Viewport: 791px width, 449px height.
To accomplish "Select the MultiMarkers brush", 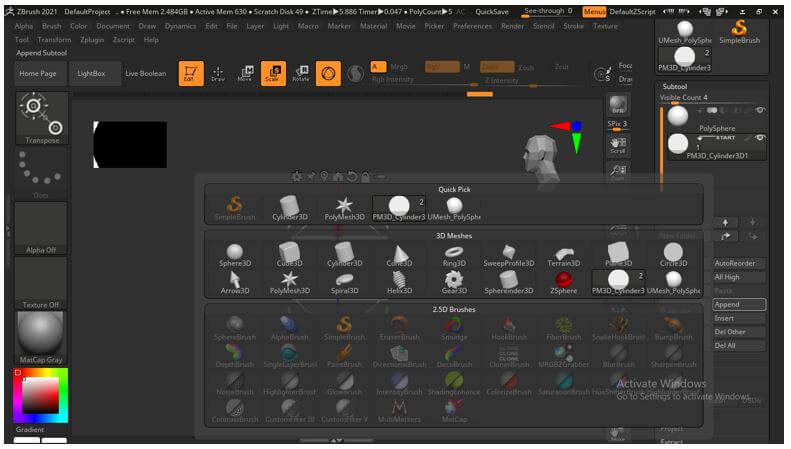I will 400,411.
